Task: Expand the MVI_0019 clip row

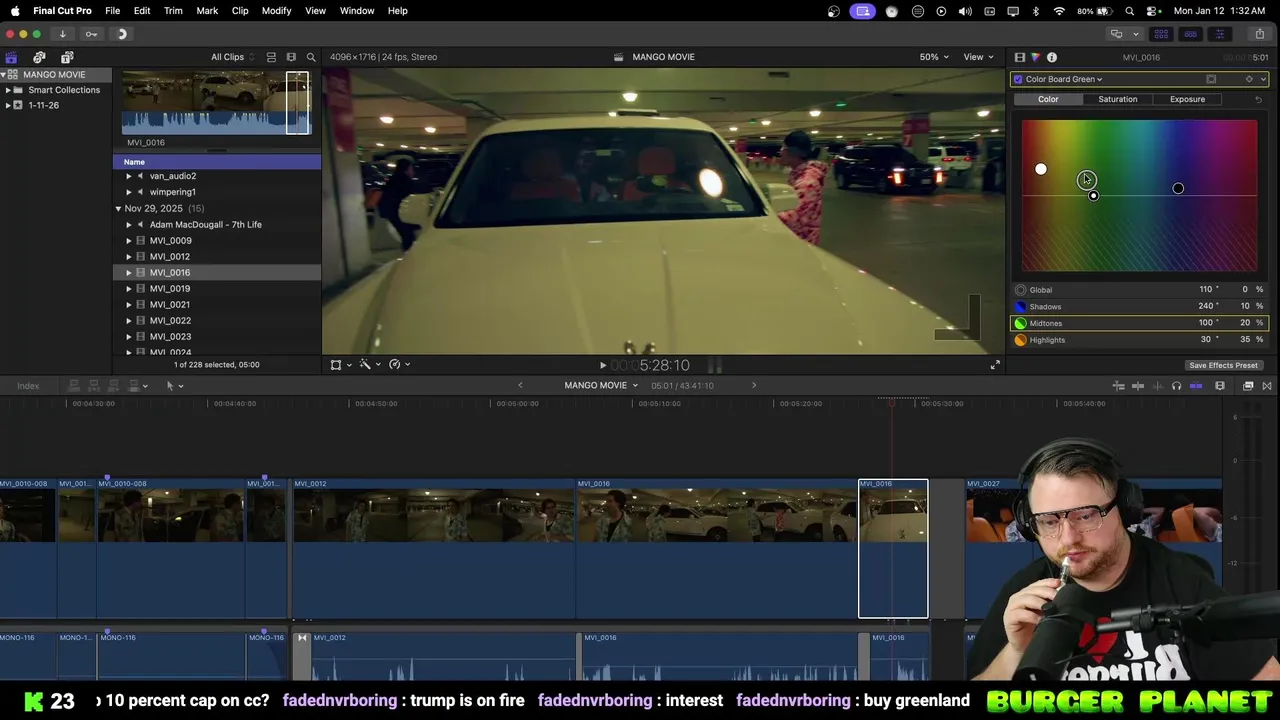Action: [x=128, y=289]
